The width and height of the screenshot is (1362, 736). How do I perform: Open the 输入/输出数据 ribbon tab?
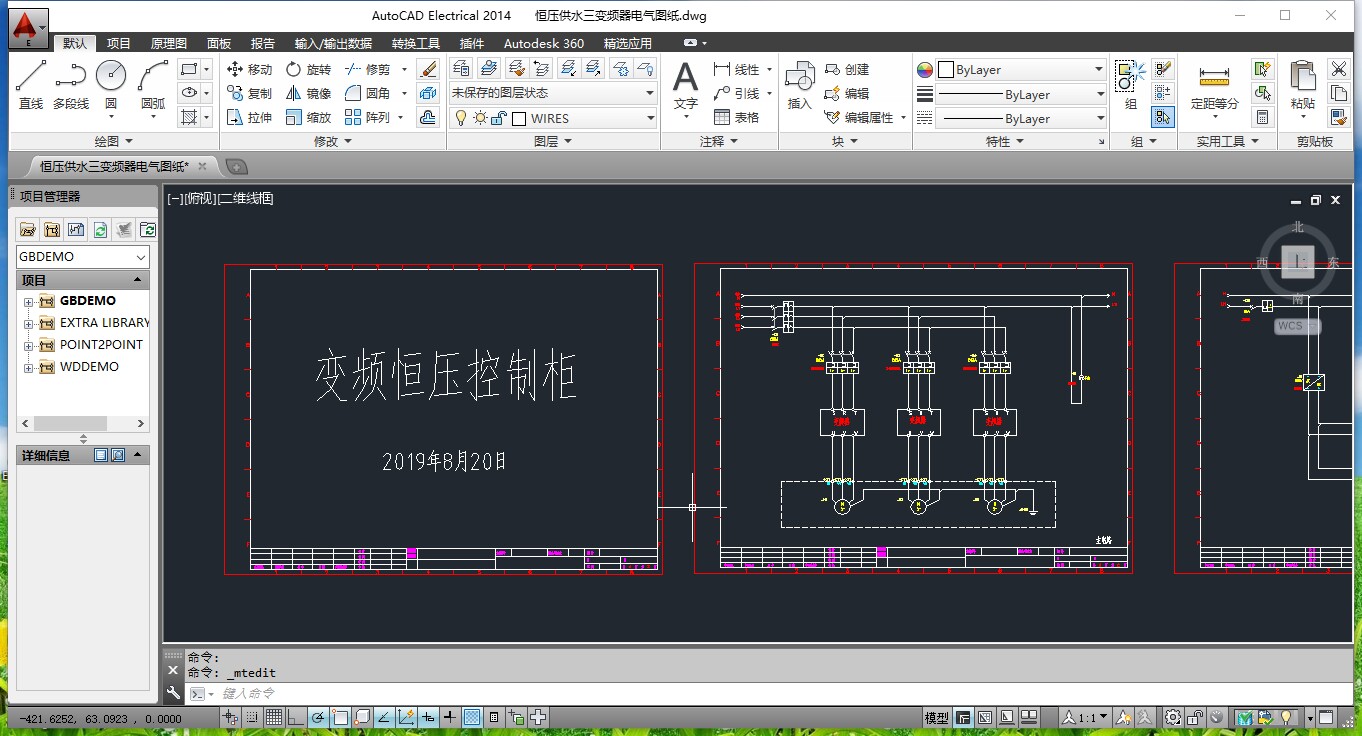pyautogui.click(x=333, y=43)
